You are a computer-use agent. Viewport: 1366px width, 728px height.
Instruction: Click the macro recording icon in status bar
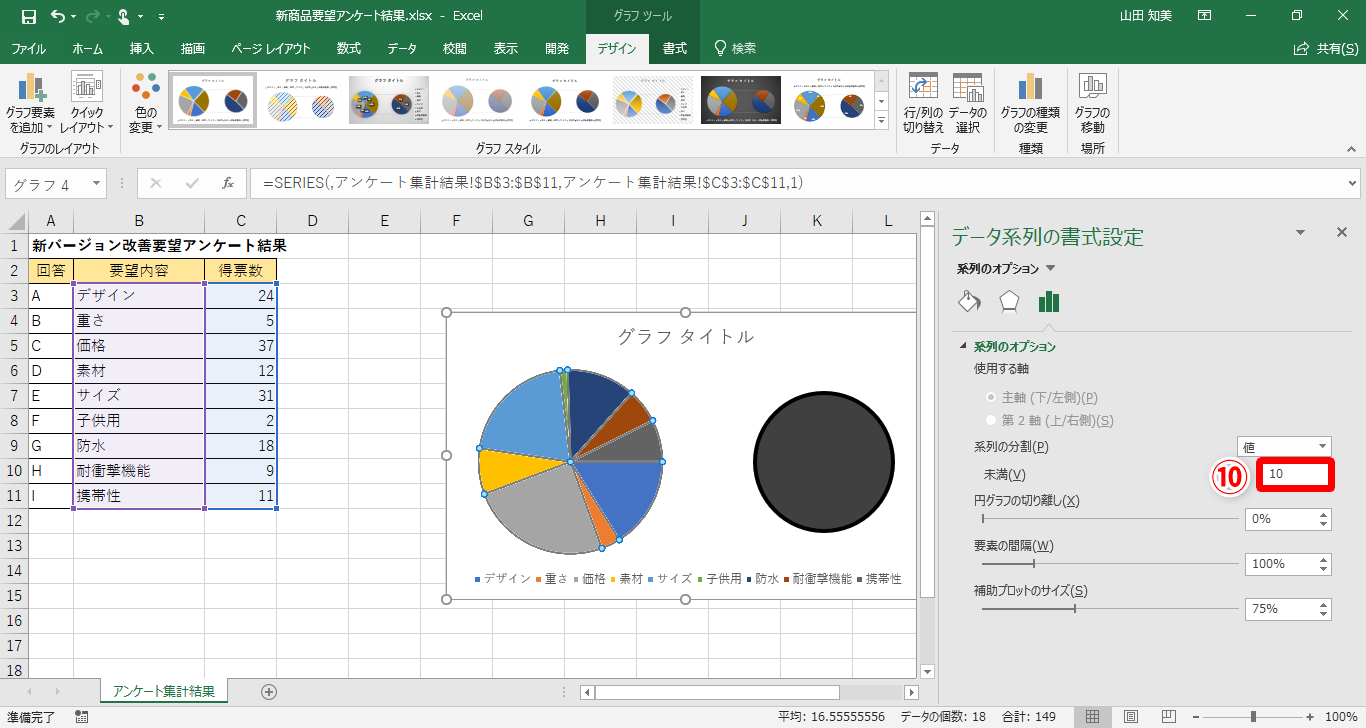click(82, 717)
